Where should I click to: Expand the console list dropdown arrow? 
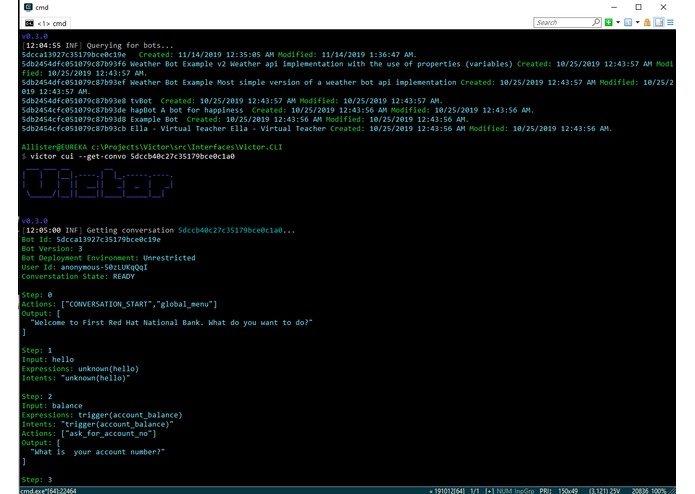click(x=637, y=22)
